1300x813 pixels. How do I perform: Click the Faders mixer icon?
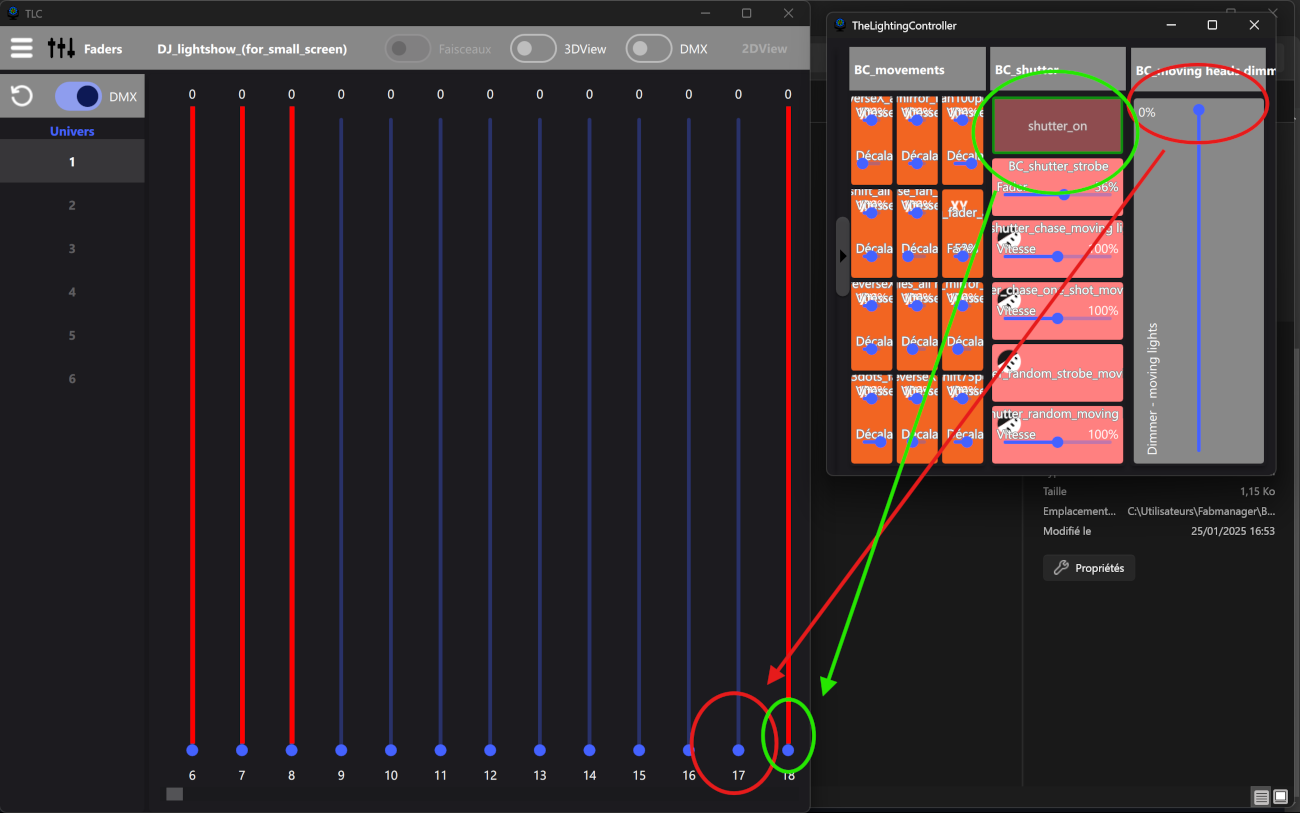coord(61,48)
